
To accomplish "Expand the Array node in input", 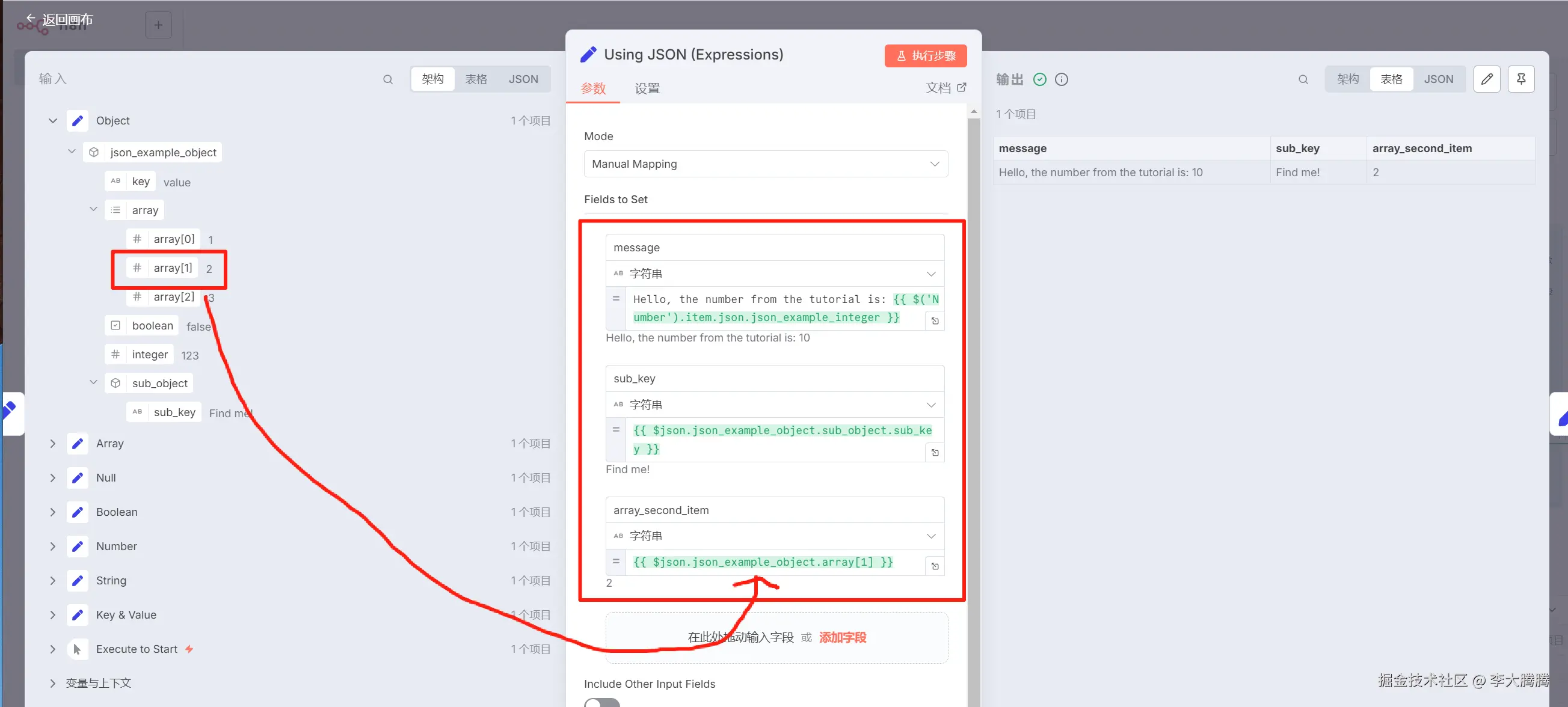I will point(52,444).
